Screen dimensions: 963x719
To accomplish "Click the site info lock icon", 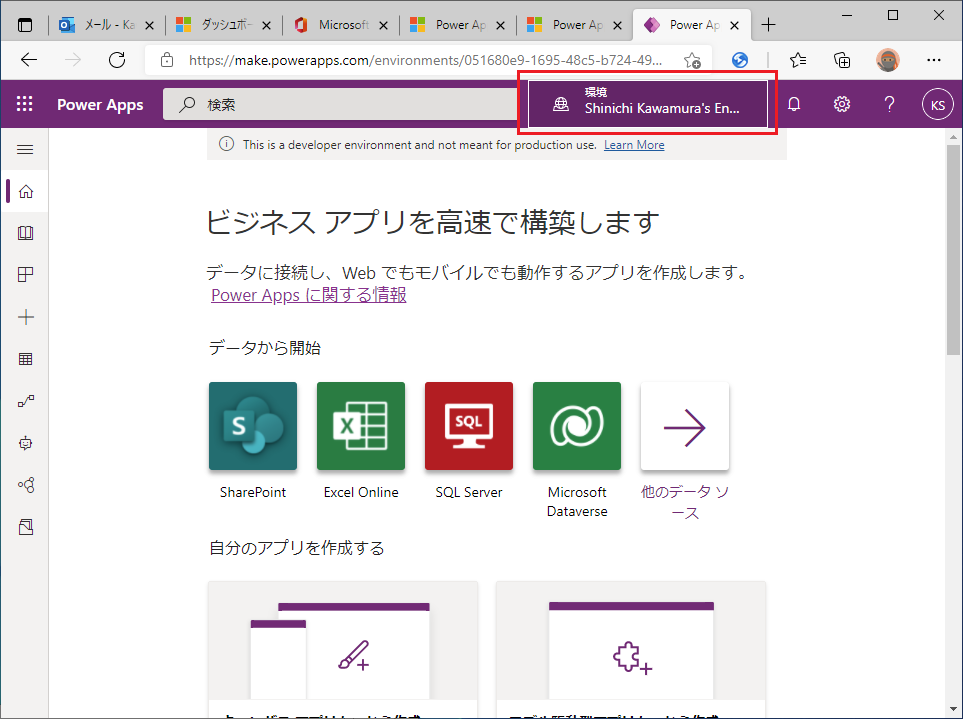I will pos(166,60).
